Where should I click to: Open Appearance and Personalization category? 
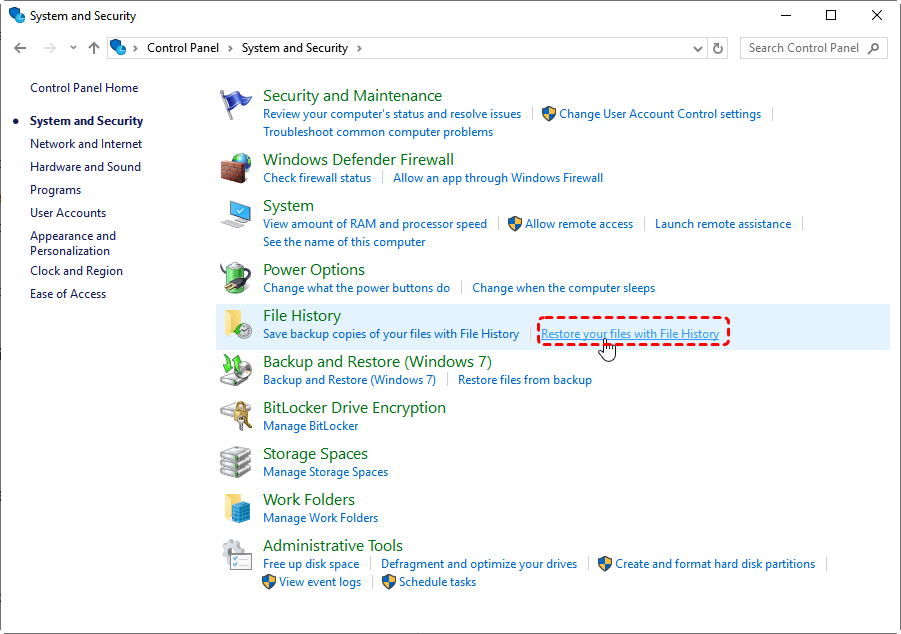click(x=73, y=243)
